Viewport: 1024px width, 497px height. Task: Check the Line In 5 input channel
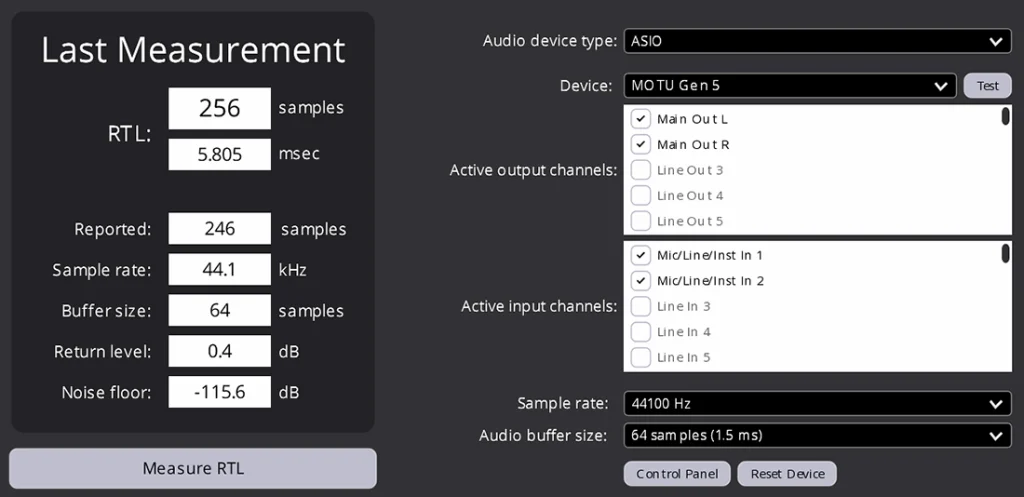(641, 357)
